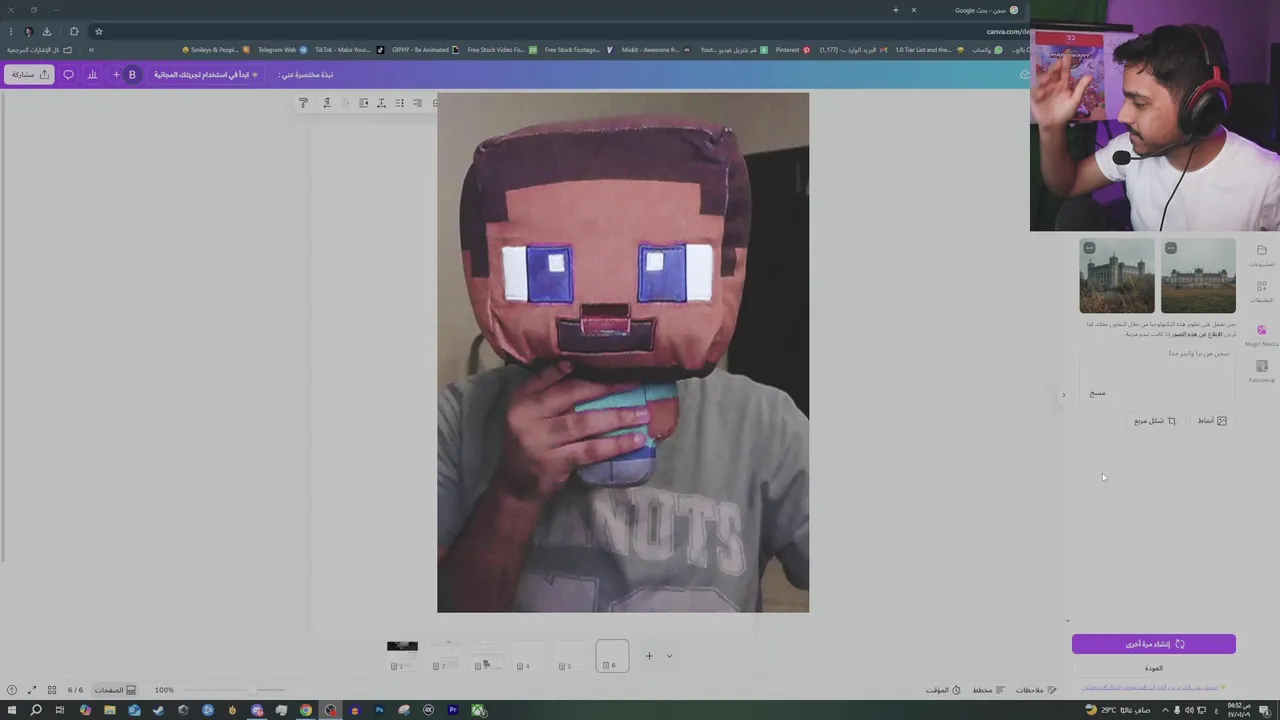
Task: Enter fullscreen with expand arrows icon
Action: [32, 690]
